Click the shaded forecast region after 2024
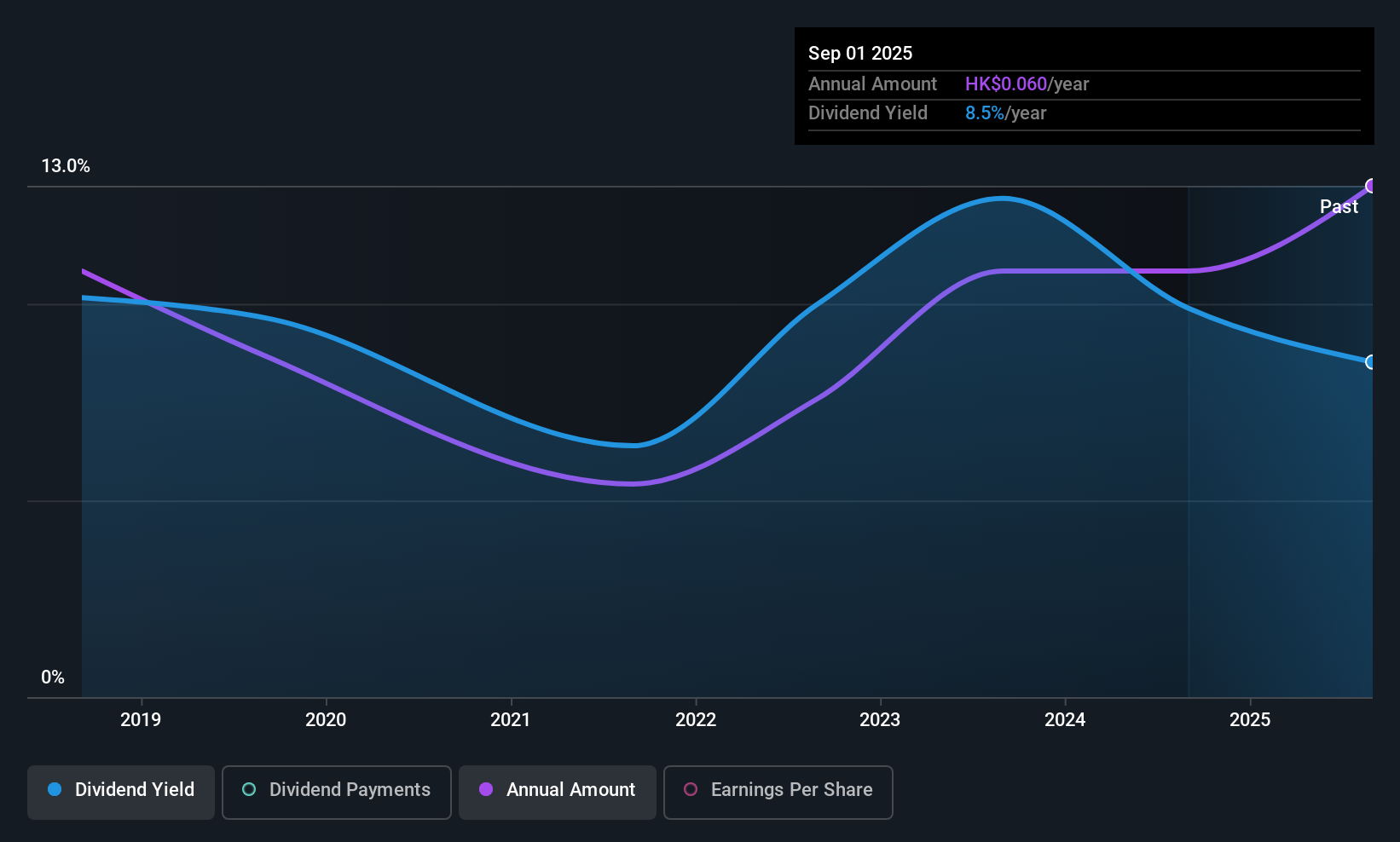The width and height of the screenshot is (1400, 842). (x=1279, y=511)
